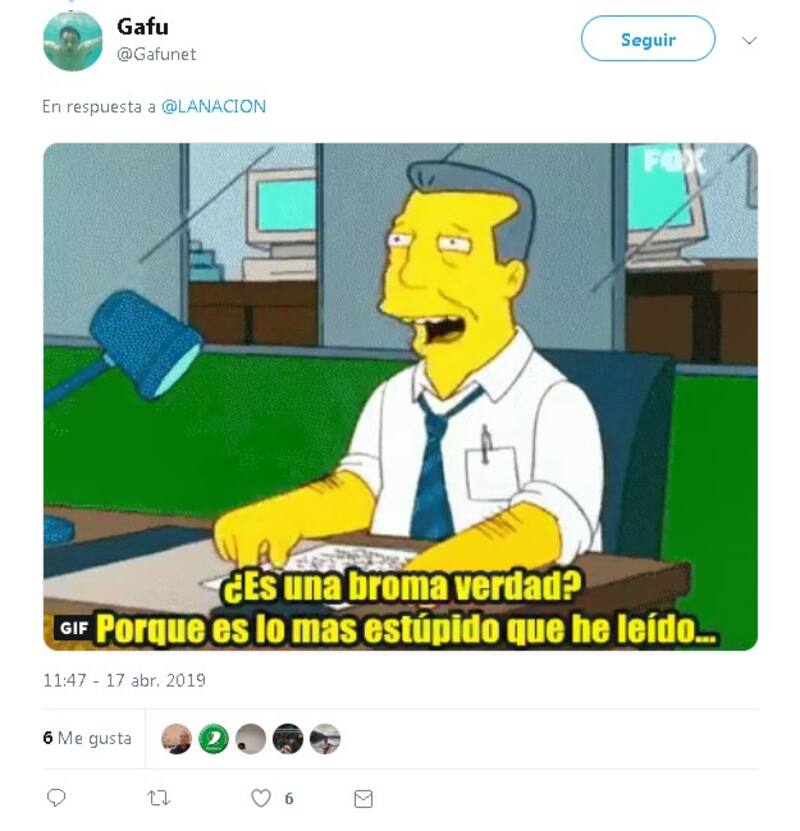Click the like count number 6

point(289,798)
